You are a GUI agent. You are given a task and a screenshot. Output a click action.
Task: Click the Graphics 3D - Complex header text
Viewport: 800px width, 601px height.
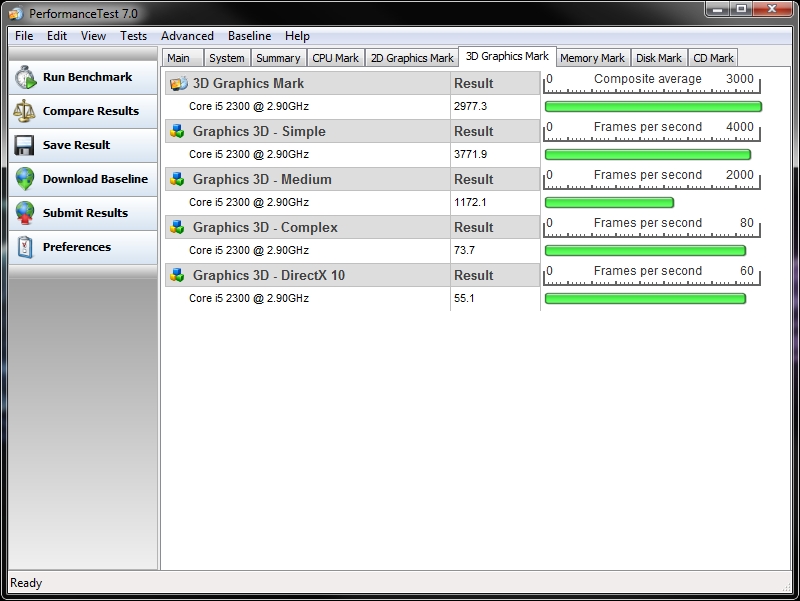tap(265, 227)
